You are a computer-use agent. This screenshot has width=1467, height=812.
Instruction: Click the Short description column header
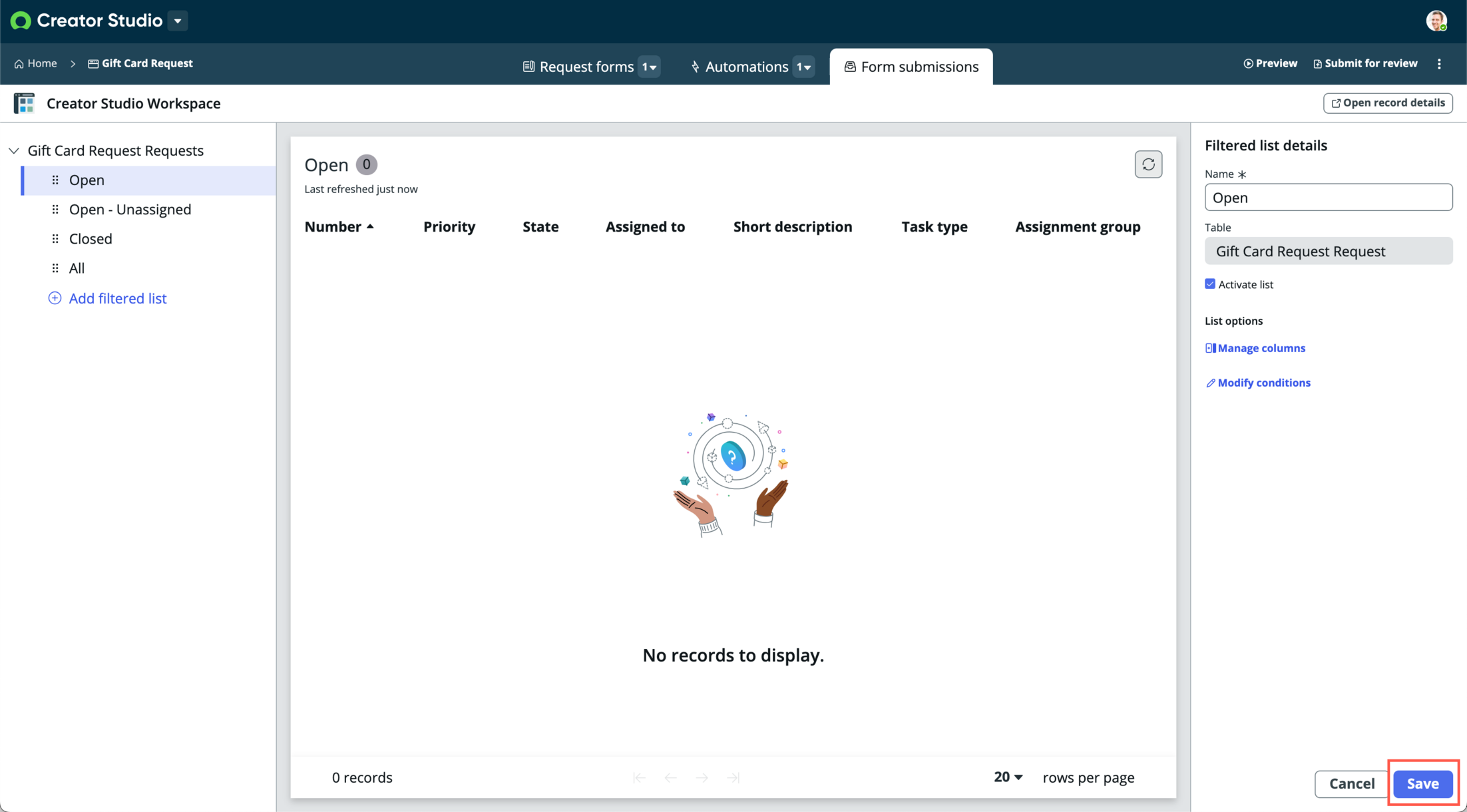(x=793, y=226)
